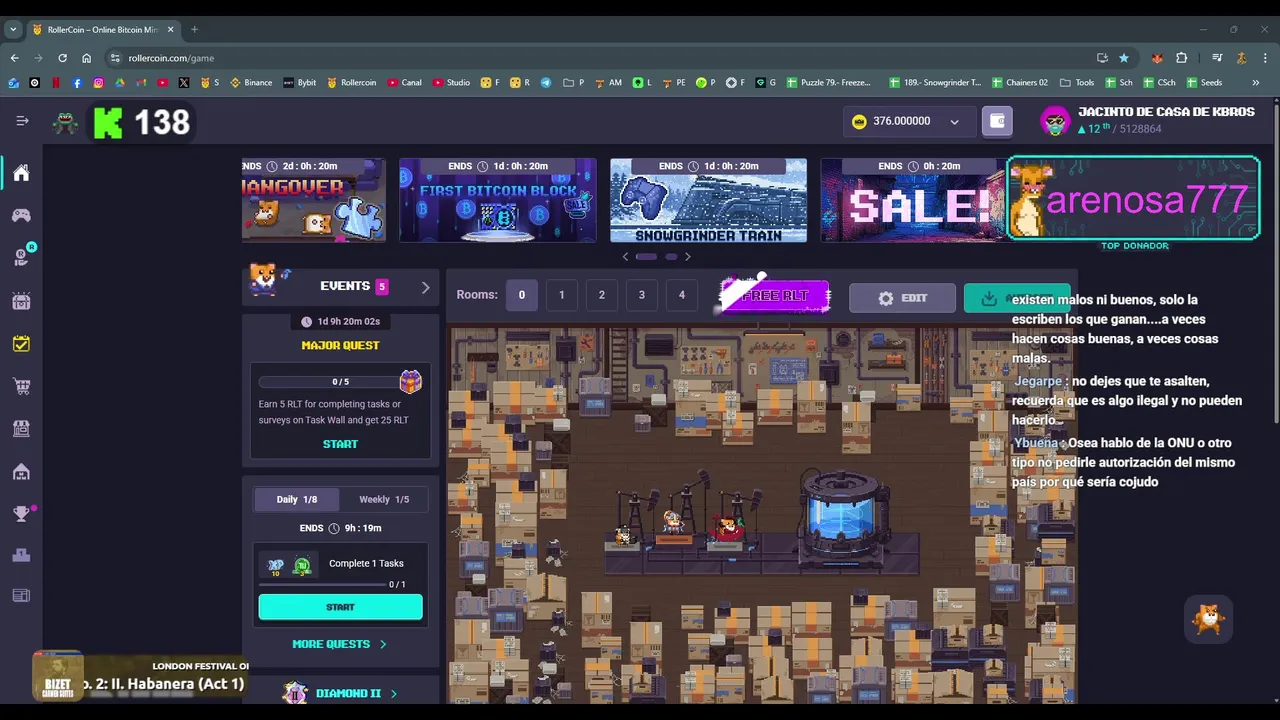1280x720 pixels.
Task: Open the trophy rank sidebar icon
Action: (x=21, y=514)
